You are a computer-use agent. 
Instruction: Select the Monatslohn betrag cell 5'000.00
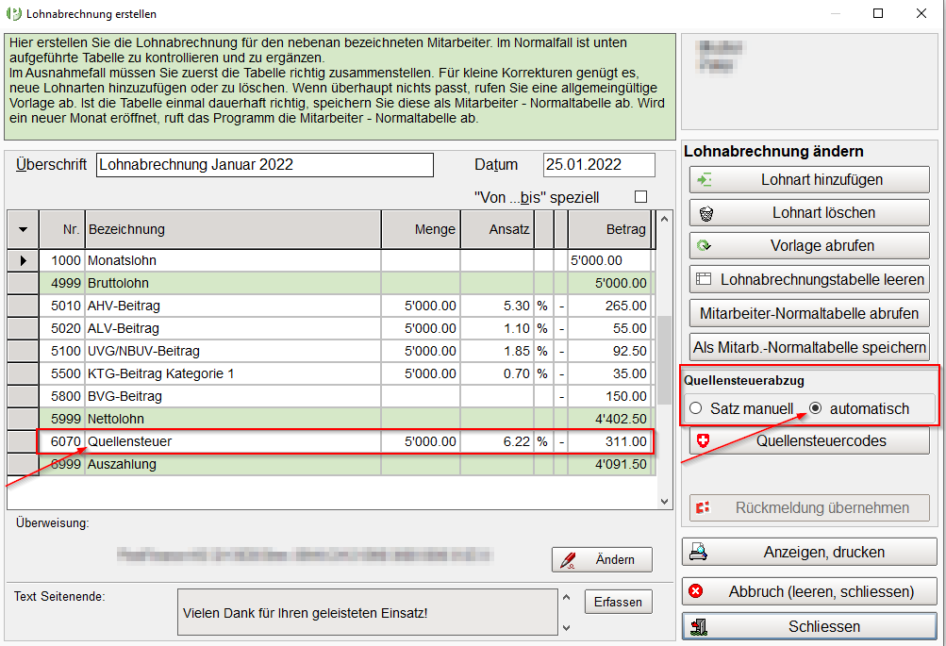(609, 261)
